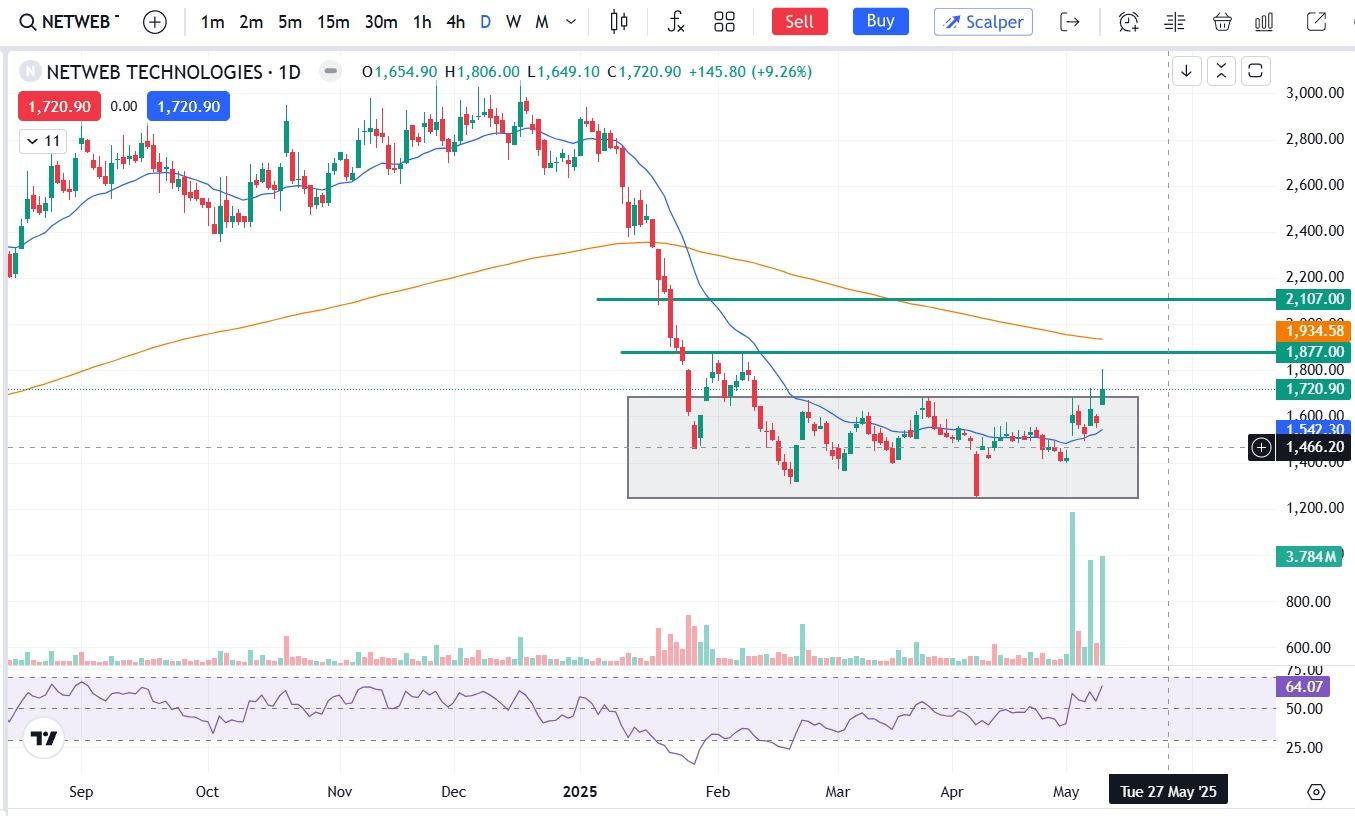Click the 3.784M volume label
This screenshot has height=816, width=1355.
pos(1308,556)
